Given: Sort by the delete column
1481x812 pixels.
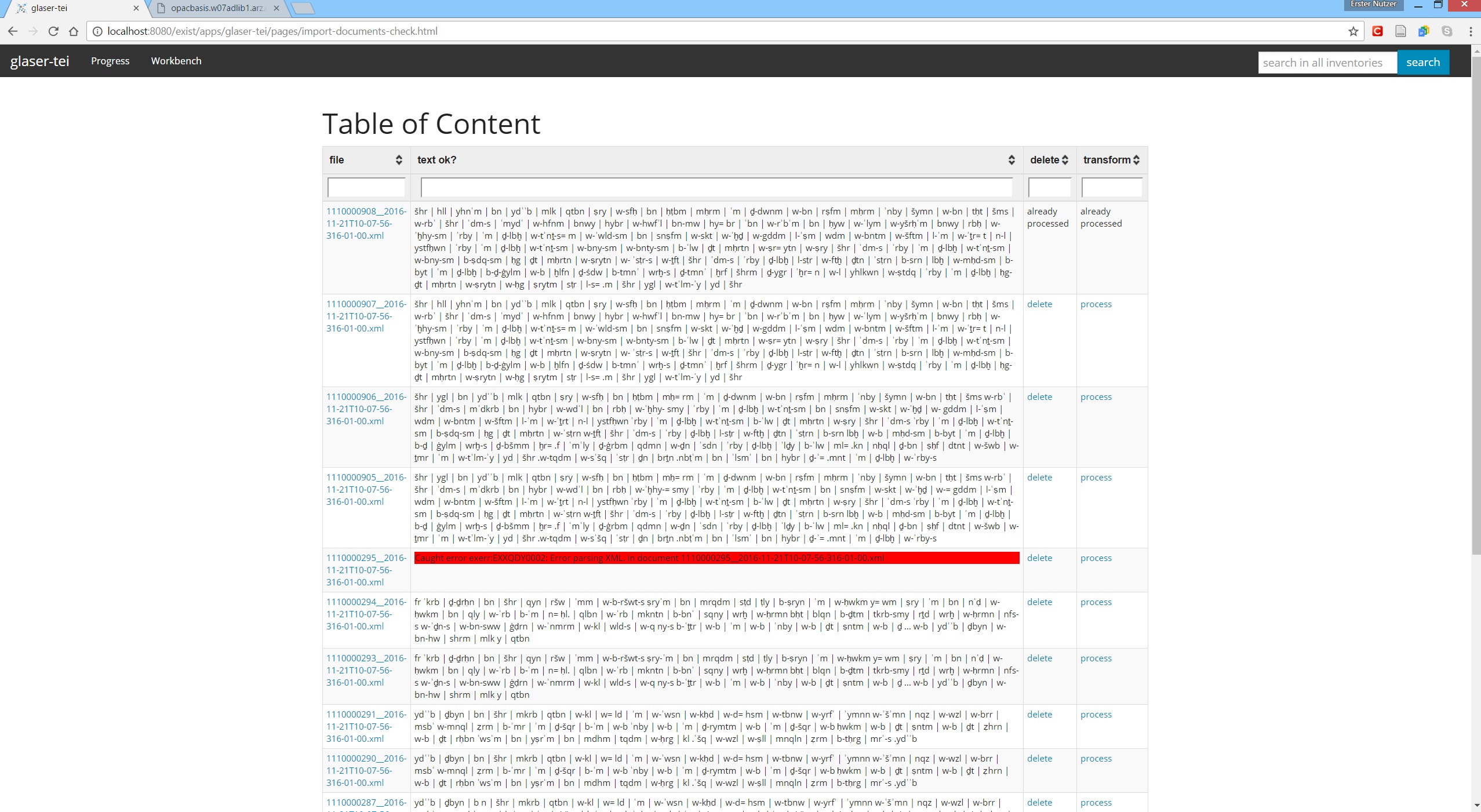Looking at the screenshot, I should click(1065, 160).
